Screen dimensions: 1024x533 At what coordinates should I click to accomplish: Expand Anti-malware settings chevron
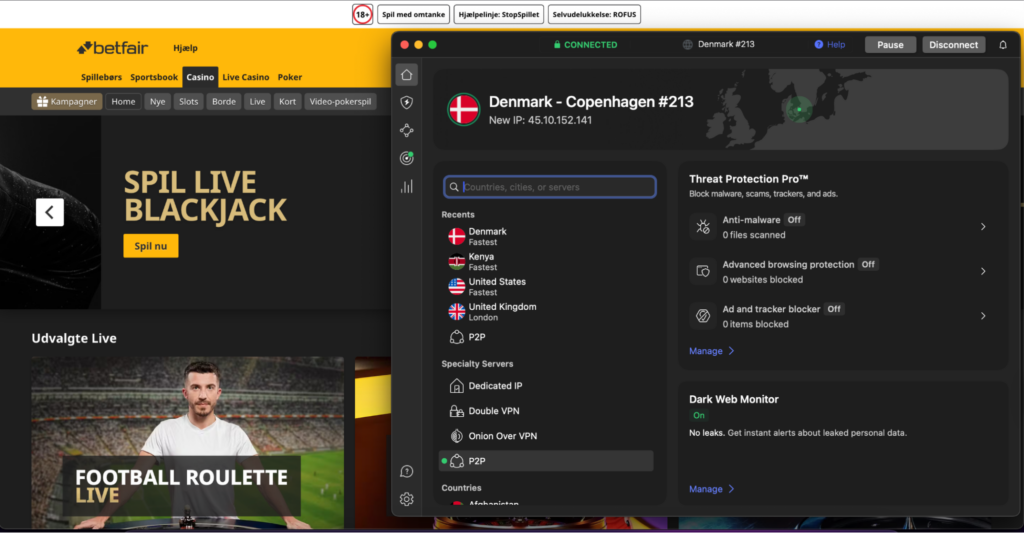(983, 227)
